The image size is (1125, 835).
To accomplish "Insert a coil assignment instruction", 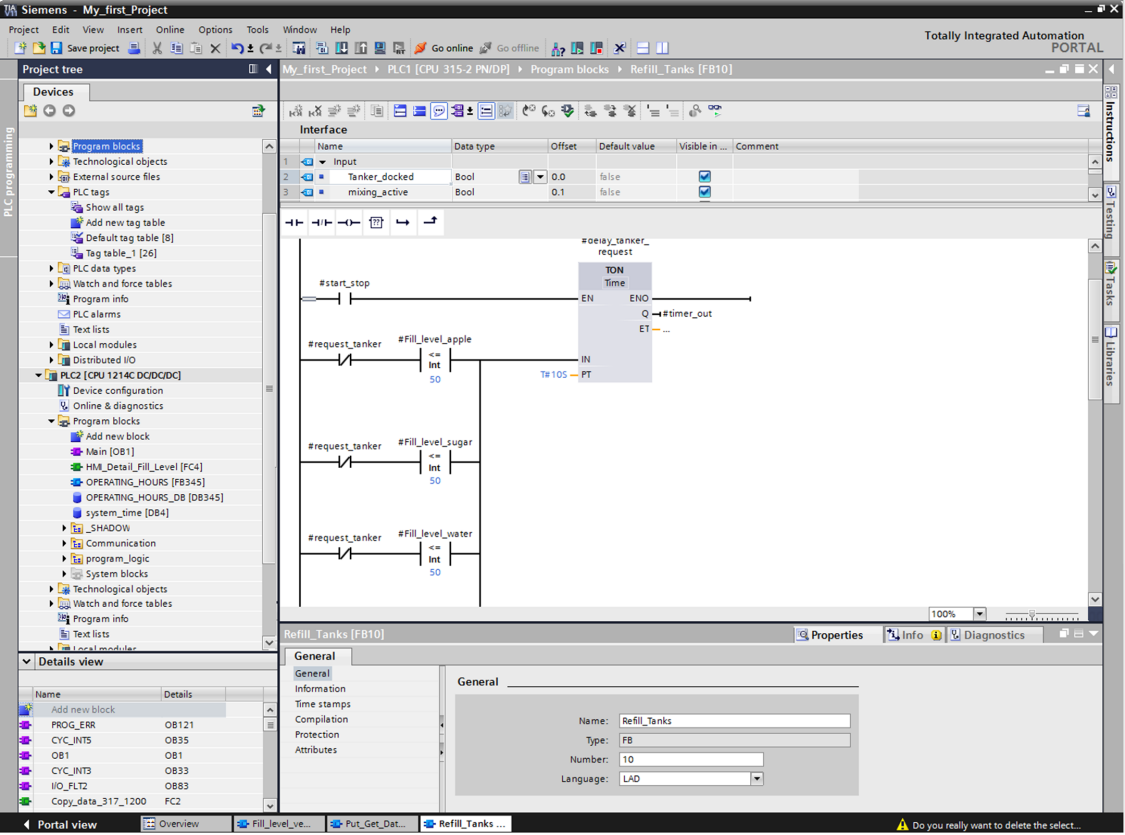I will click(x=348, y=223).
